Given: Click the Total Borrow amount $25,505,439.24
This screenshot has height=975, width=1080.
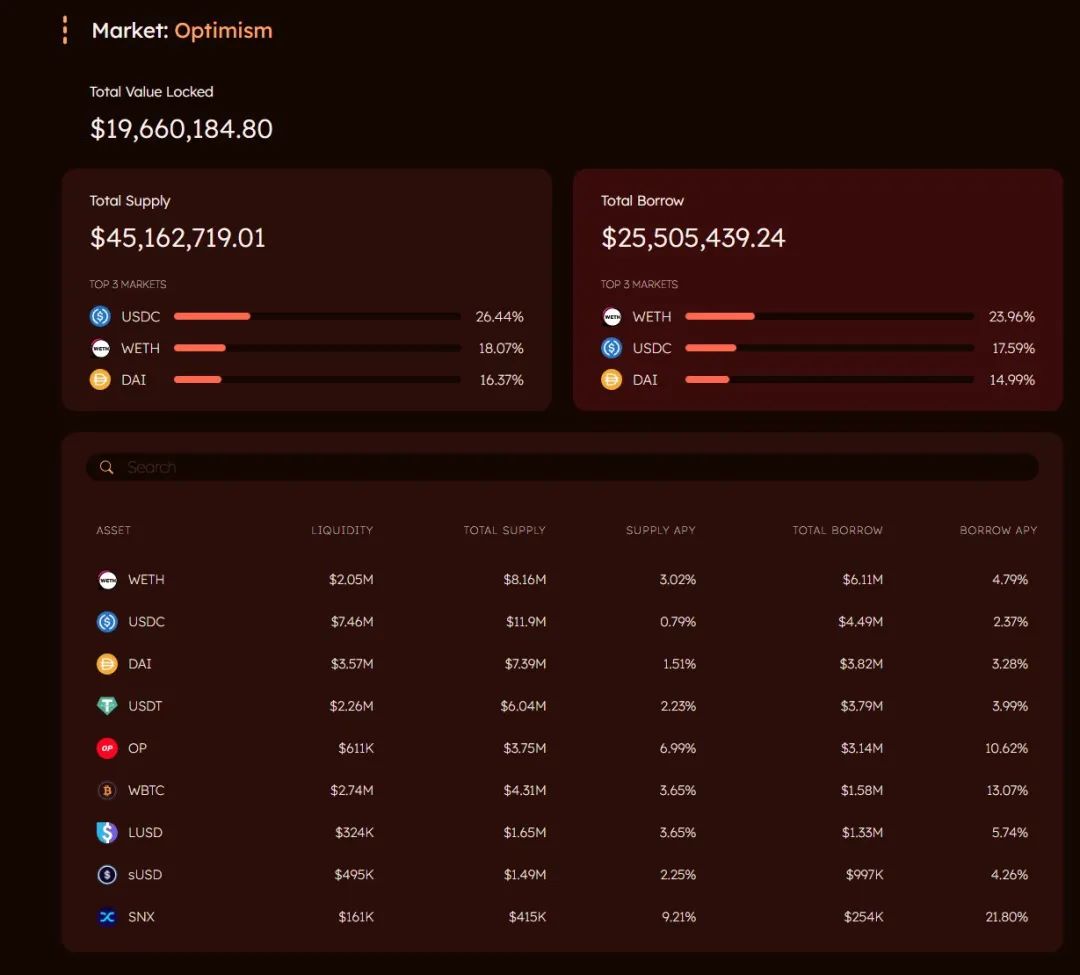Looking at the screenshot, I should pyautogui.click(x=693, y=238).
